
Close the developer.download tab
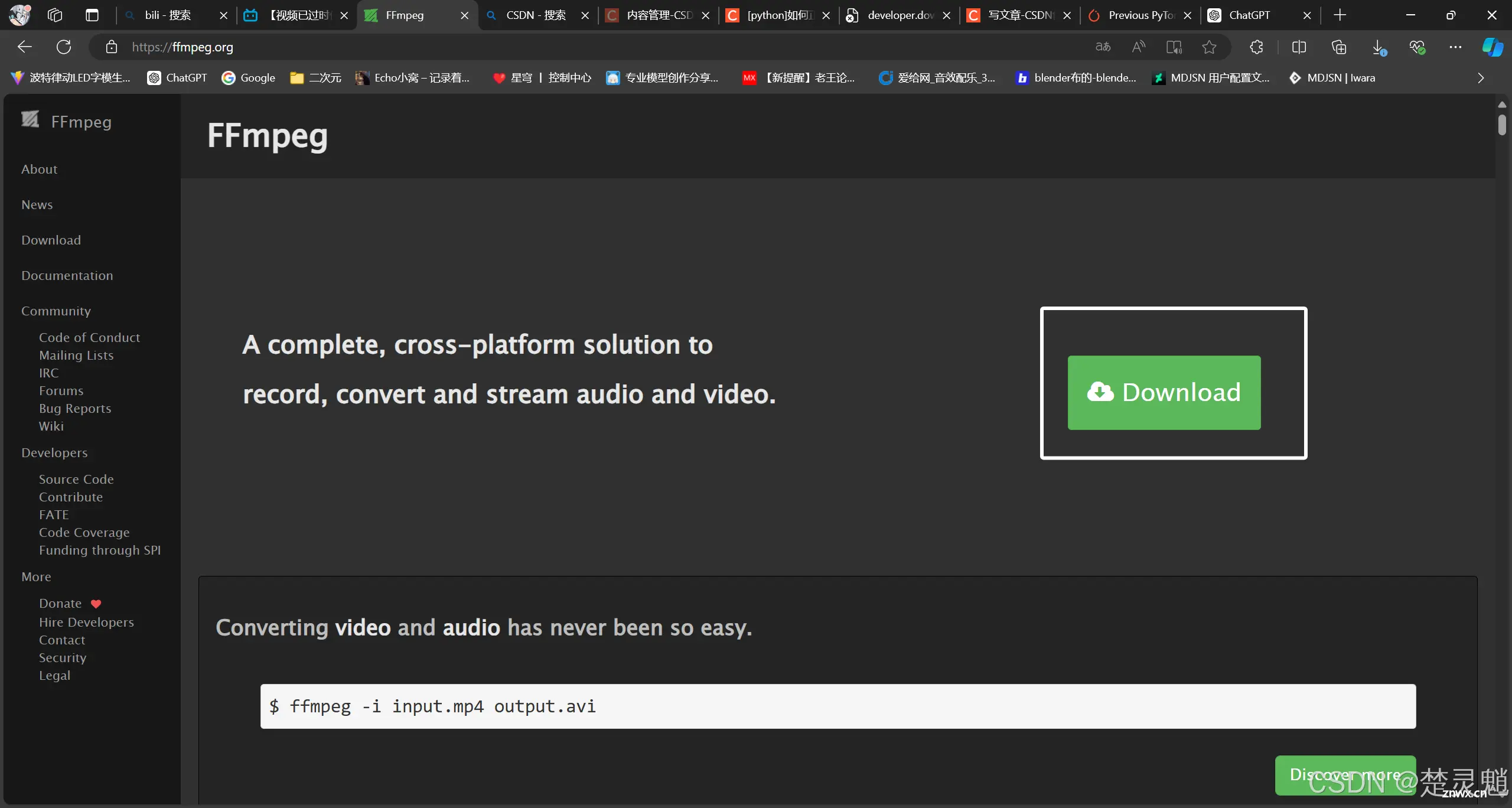click(x=947, y=15)
